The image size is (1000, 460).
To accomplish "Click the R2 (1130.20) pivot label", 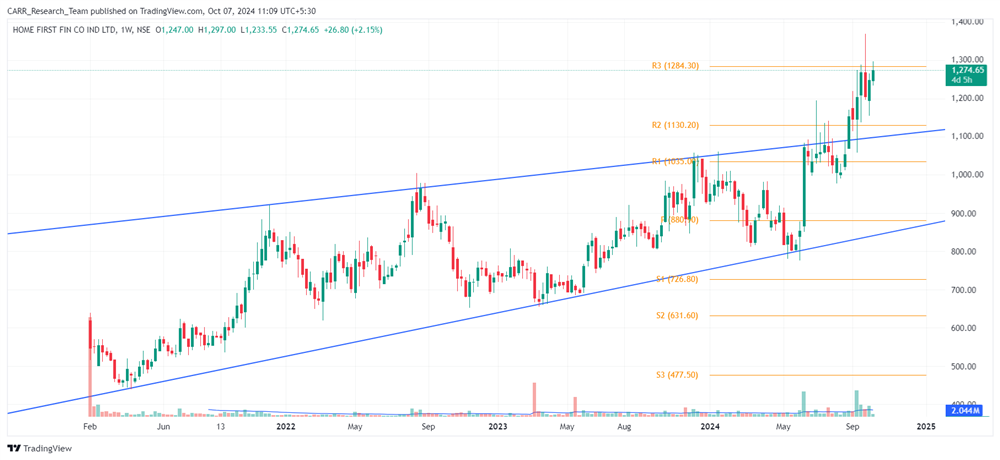I will 675,126.
